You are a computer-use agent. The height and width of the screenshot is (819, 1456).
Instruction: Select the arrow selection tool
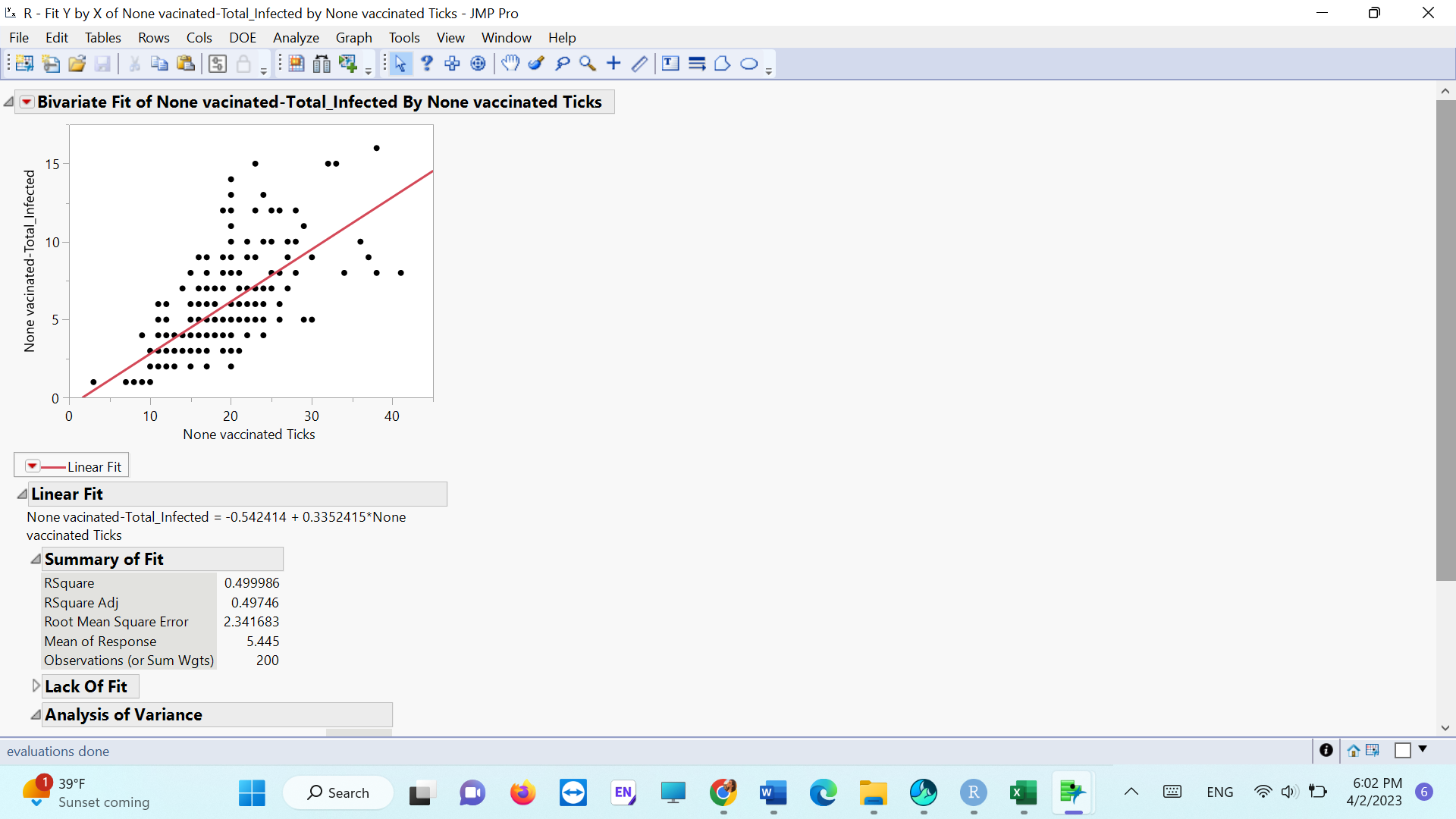tap(400, 64)
